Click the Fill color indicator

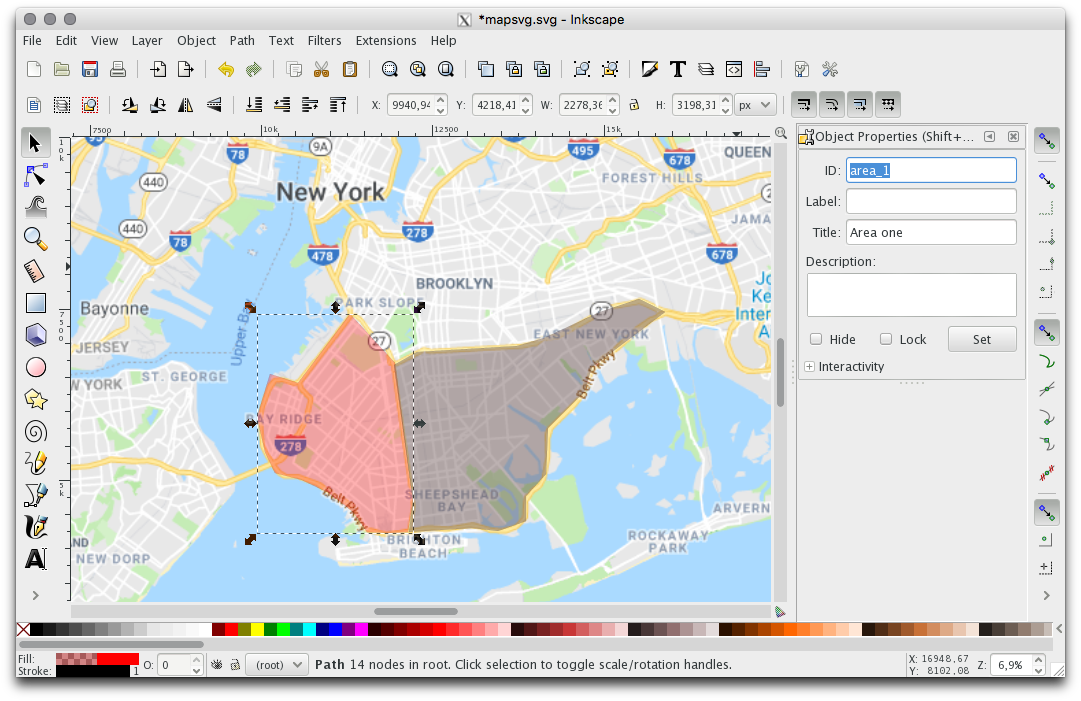pos(97,659)
